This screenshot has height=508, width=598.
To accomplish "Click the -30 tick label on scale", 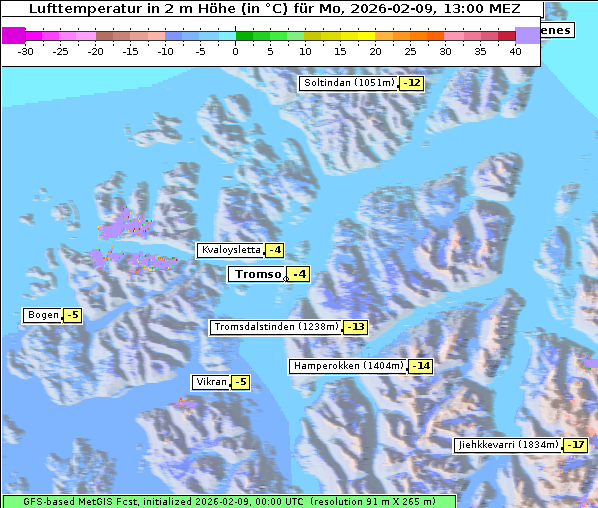I will [x=25, y=51].
